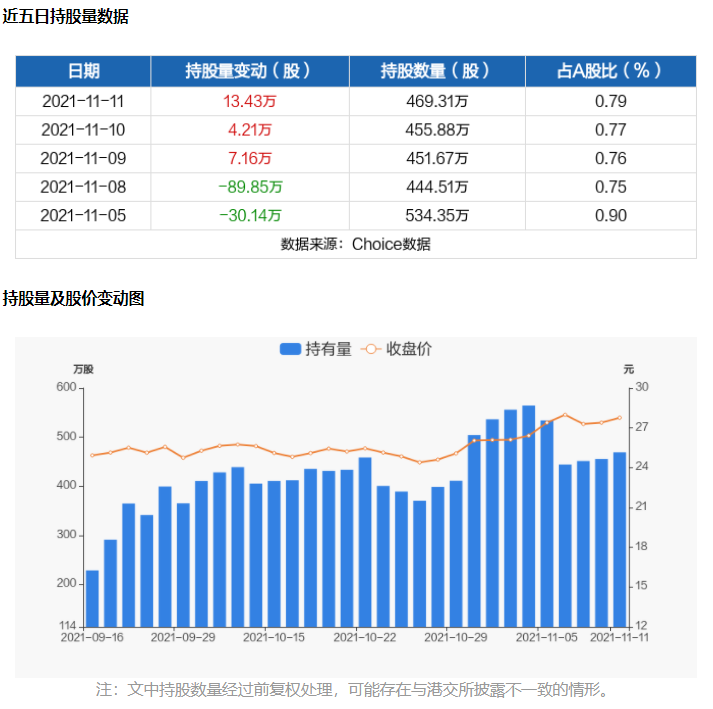This screenshot has height=709, width=713.
Task: Click the 2021-09-29 x-axis label
Action: (x=183, y=638)
